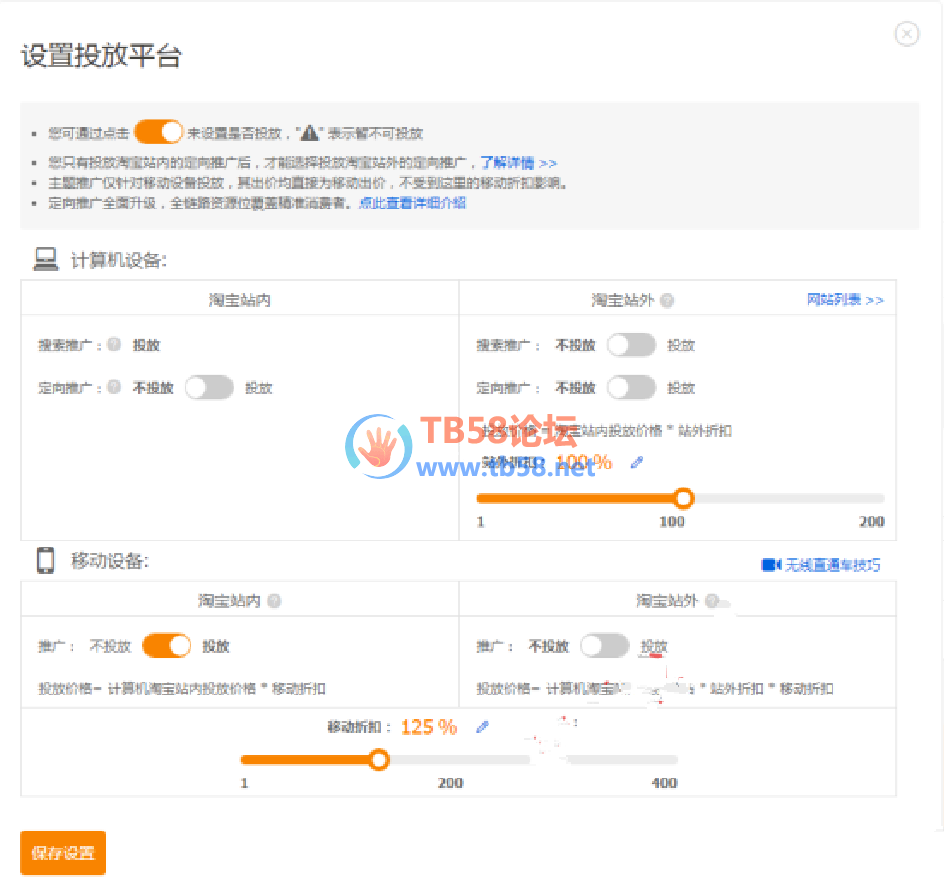944x893 pixels.
Task: Click computer 淘宝站内 column header
Action: tap(240, 300)
